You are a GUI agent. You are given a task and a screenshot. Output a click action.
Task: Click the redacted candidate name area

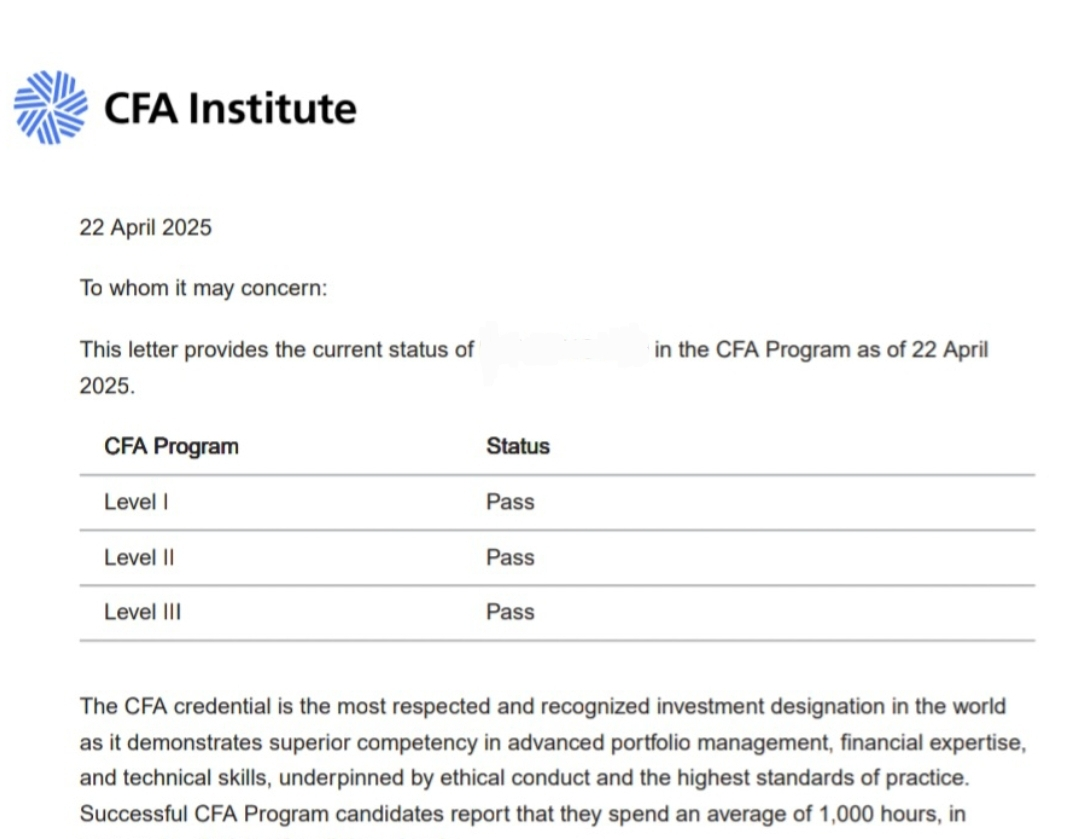click(565, 349)
